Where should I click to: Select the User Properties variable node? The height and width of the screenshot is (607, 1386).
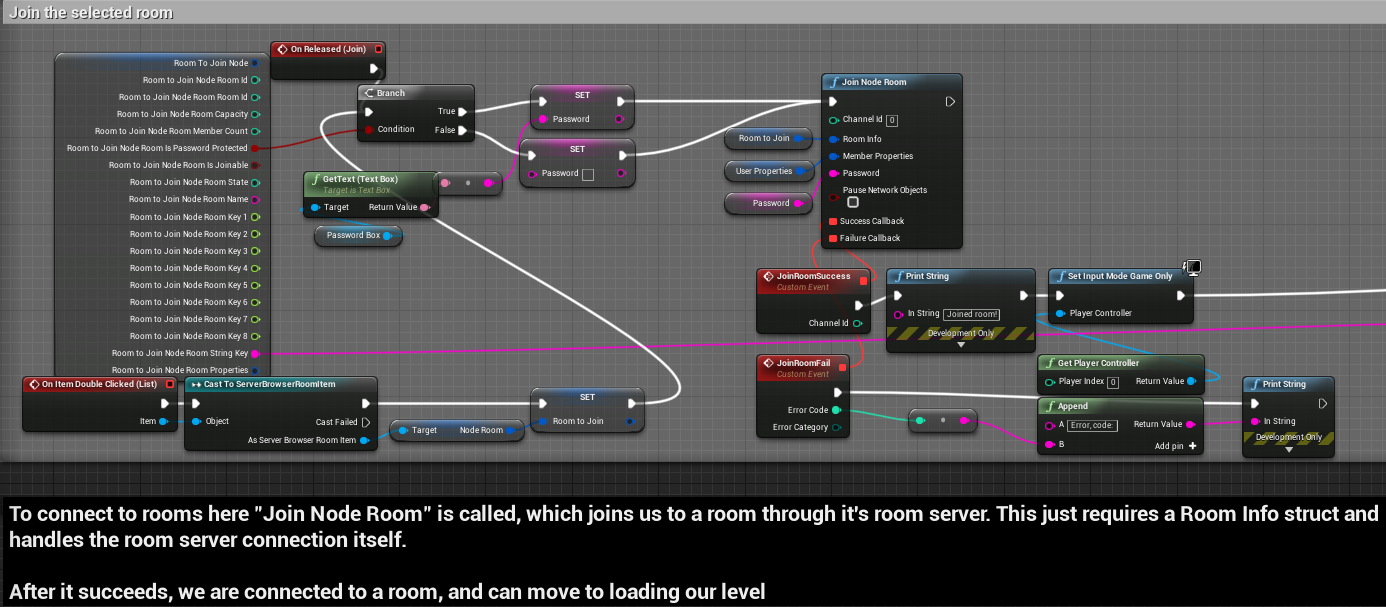[x=769, y=171]
